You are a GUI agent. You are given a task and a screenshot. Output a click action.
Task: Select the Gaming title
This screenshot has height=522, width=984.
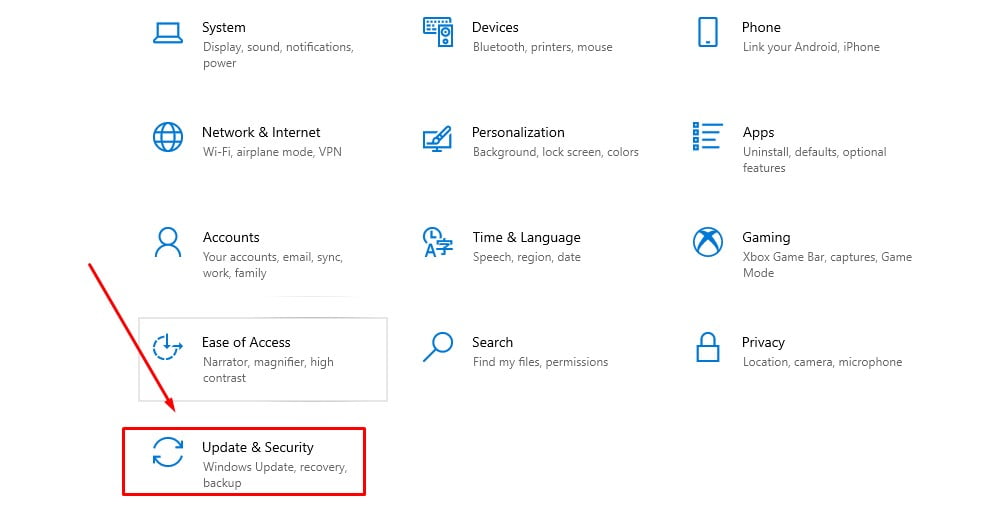pos(766,238)
